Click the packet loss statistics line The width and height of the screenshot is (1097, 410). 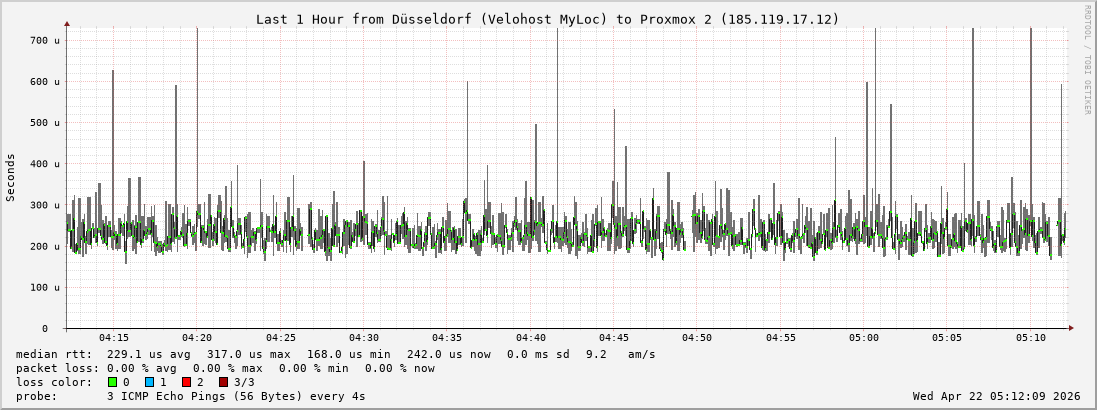tap(225, 368)
